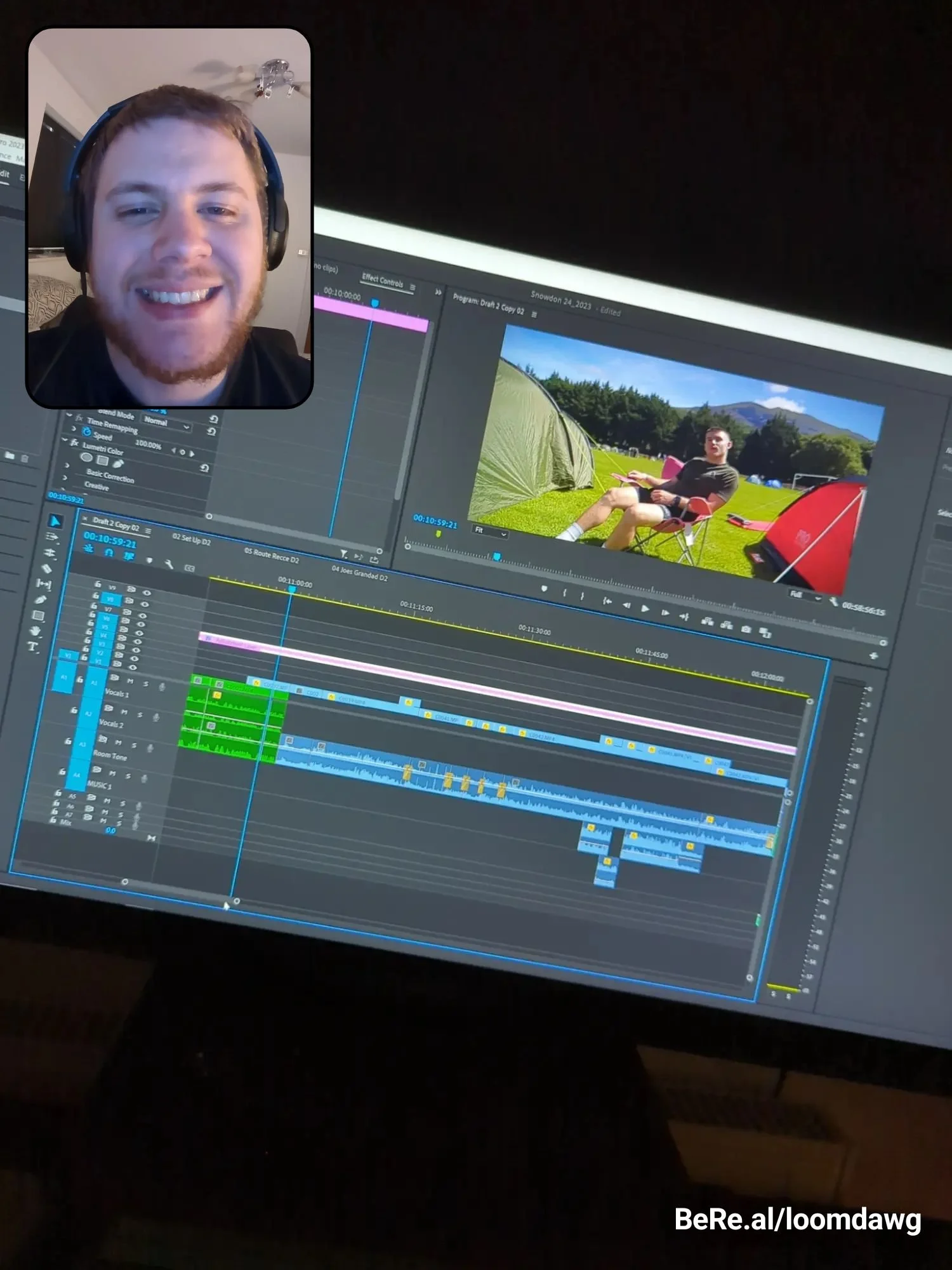
Task: Choose the Hand tool
Action: point(36,631)
